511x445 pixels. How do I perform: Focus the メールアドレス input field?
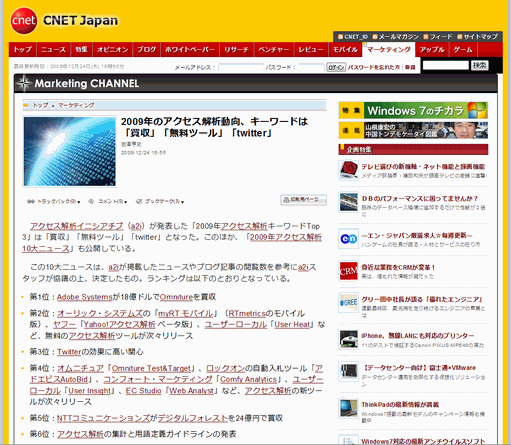[241, 67]
